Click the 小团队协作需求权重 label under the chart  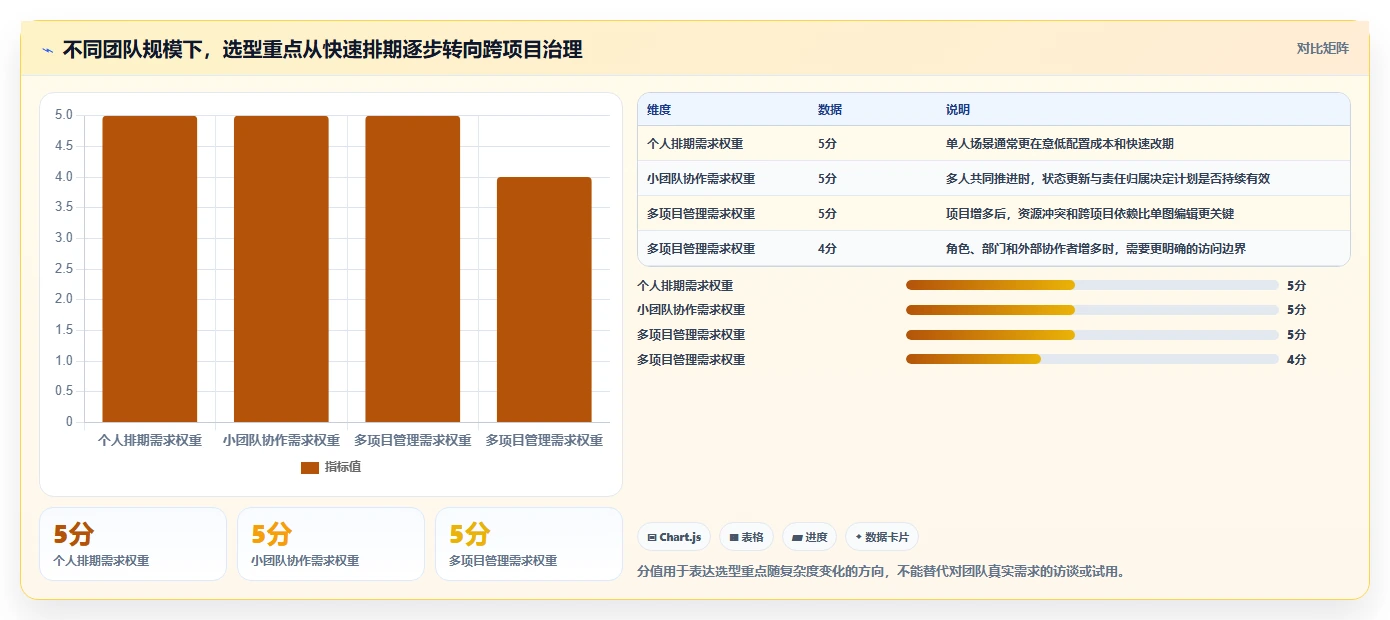pos(281,440)
